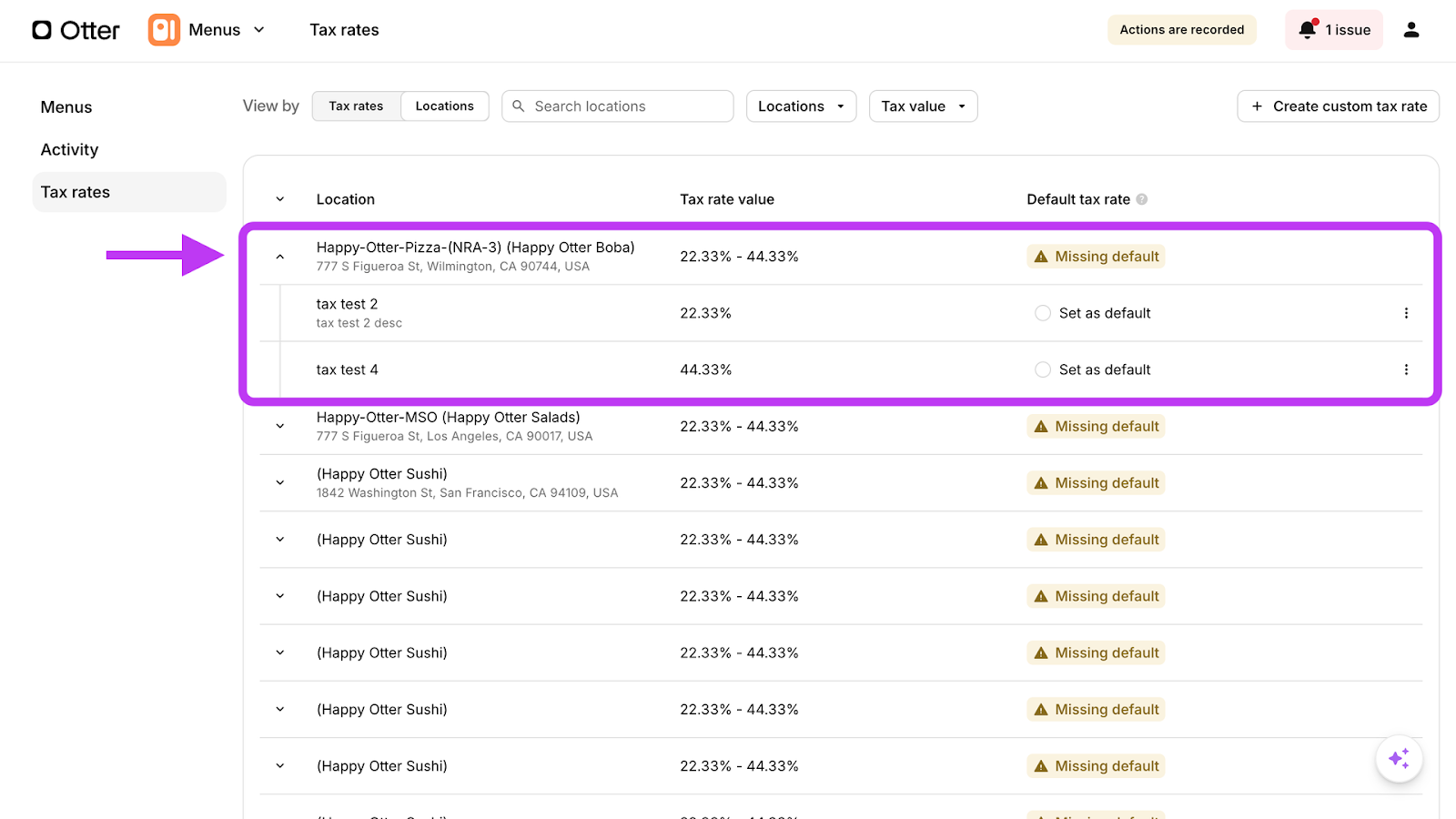Go to Menus in the sidebar
This screenshot has height=819, width=1456.
tap(66, 107)
